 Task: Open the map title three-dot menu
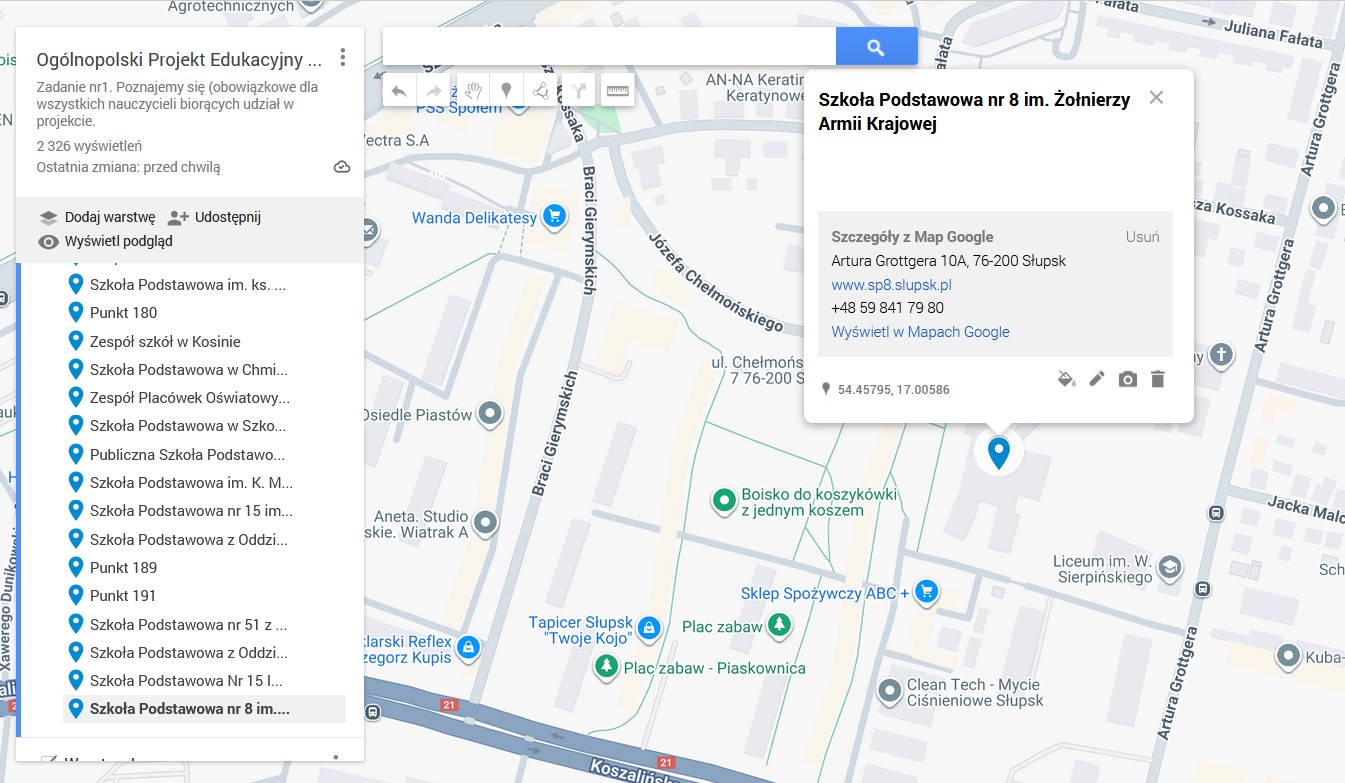343,57
